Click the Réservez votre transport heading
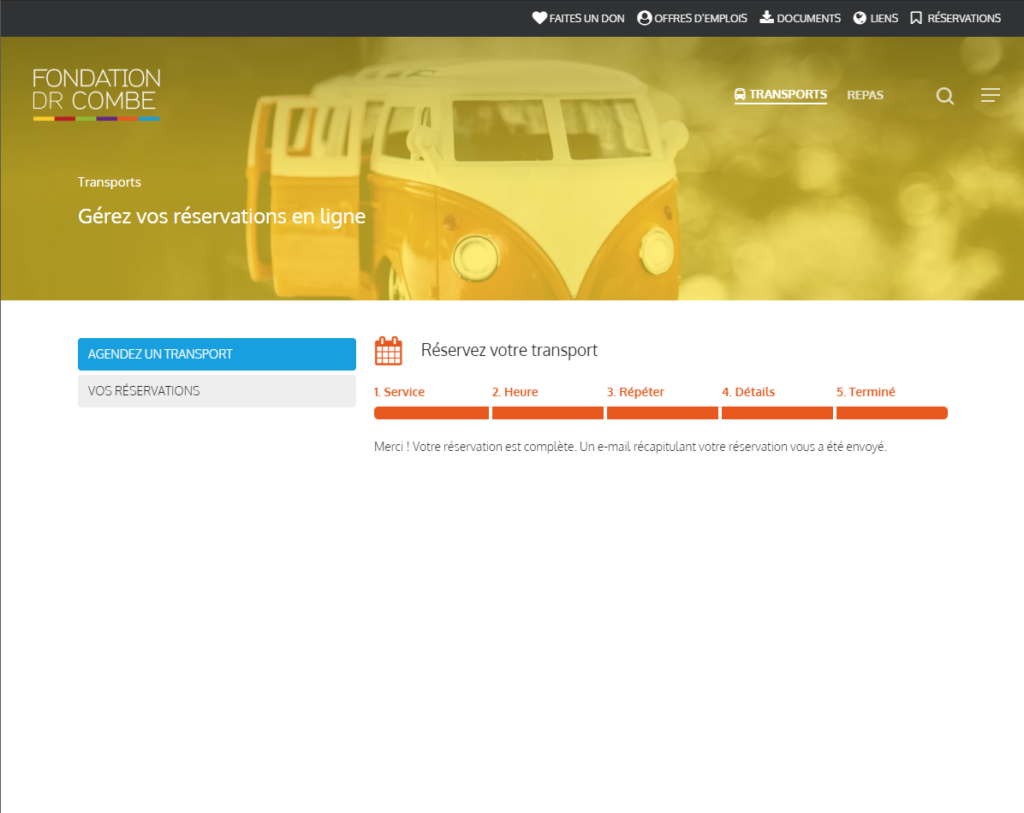Image resolution: width=1024 pixels, height=813 pixels. (509, 350)
